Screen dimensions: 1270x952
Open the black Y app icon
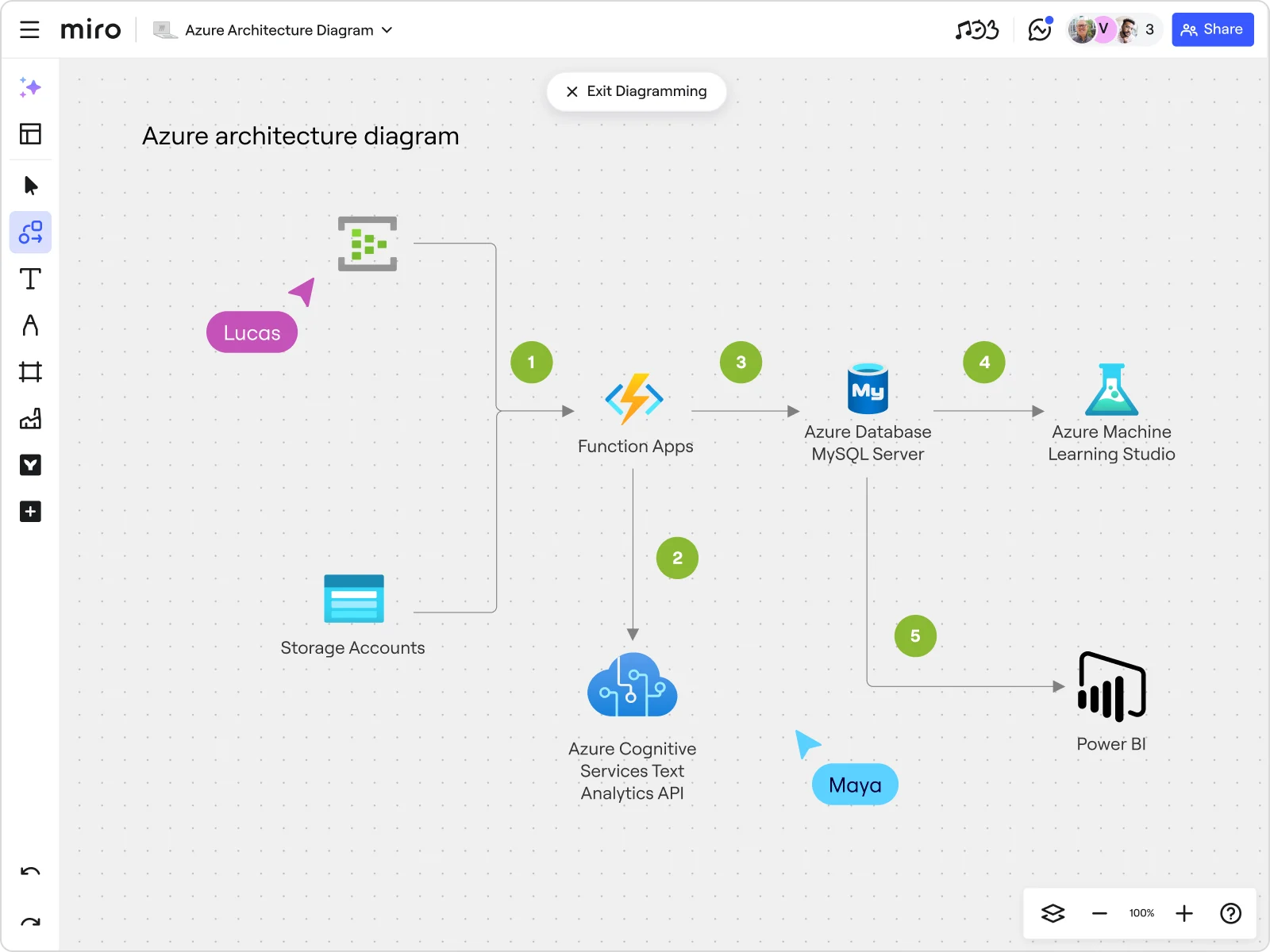coord(30,465)
